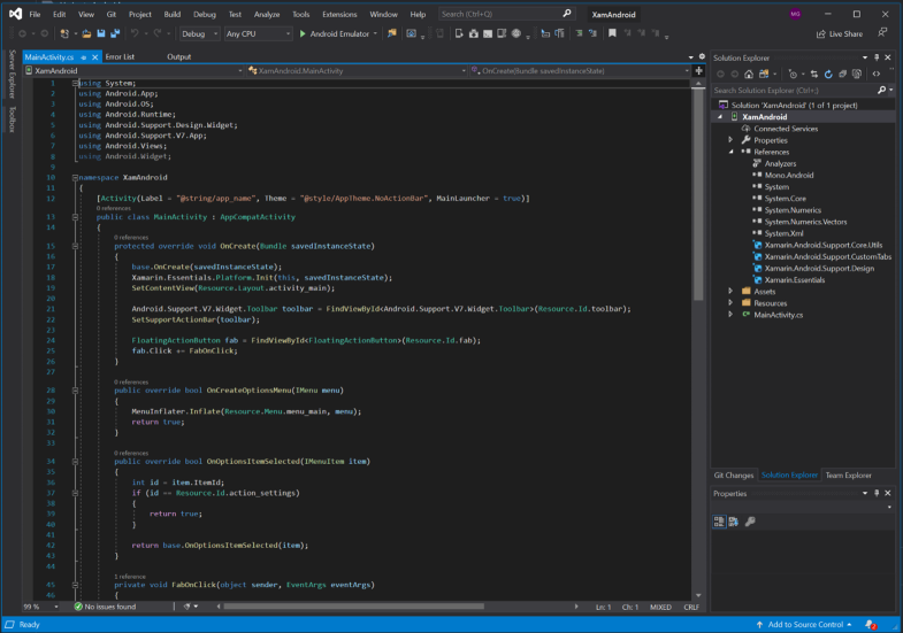
Task: Toggle Alphabetical sort in Properties panel
Action: pyautogui.click(x=733, y=522)
